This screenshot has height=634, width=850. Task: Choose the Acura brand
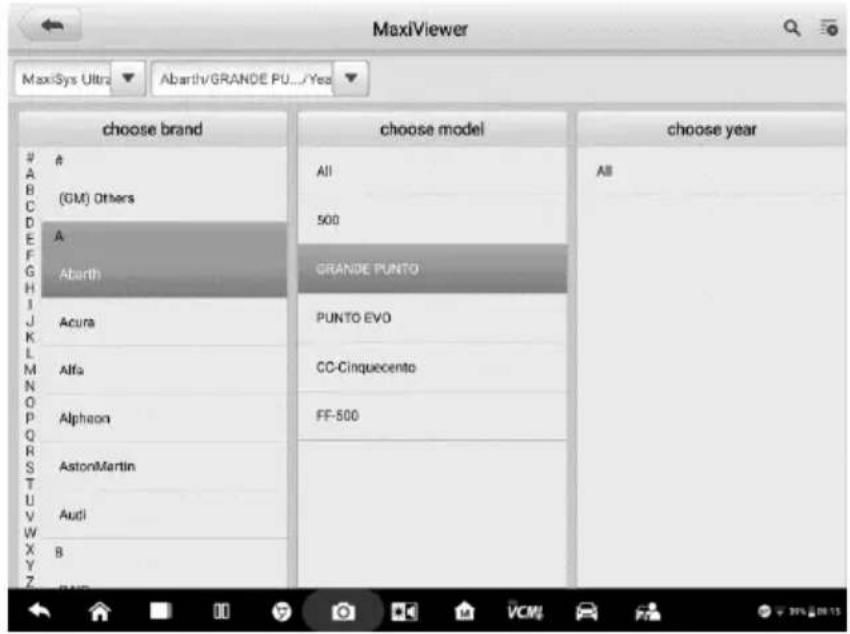[164, 322]
